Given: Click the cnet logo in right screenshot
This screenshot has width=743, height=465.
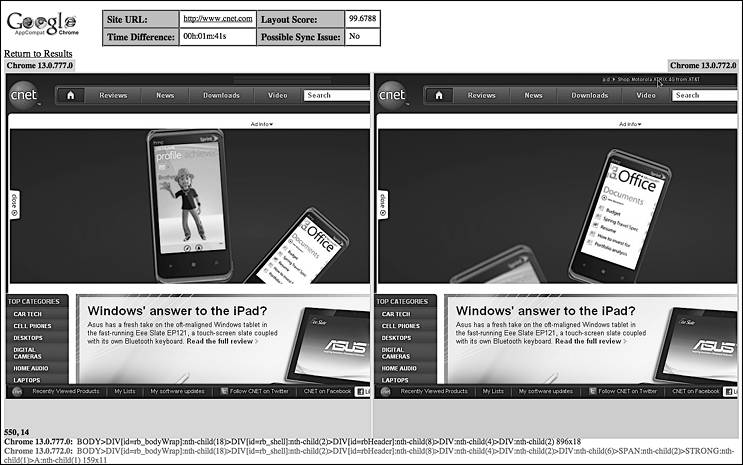Looking at the screenshot, I should (393, 95).
